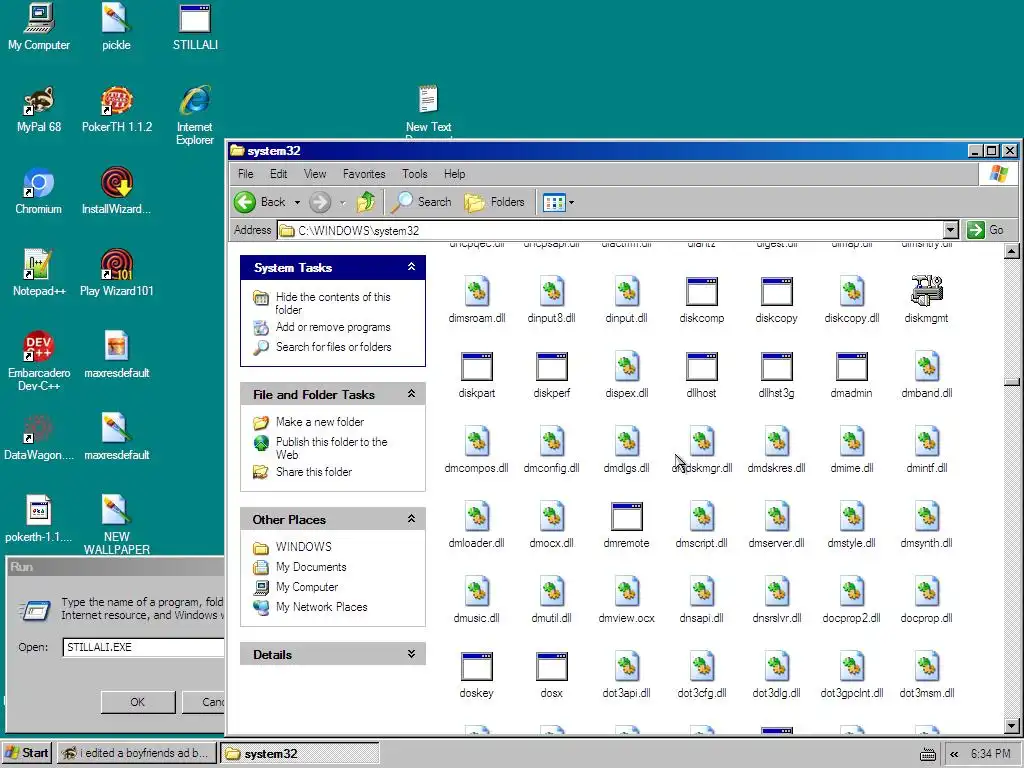Screen dimensions: 1024x768
Task: Click Hide the contents of this folder
Action: (x=332, y=303)
